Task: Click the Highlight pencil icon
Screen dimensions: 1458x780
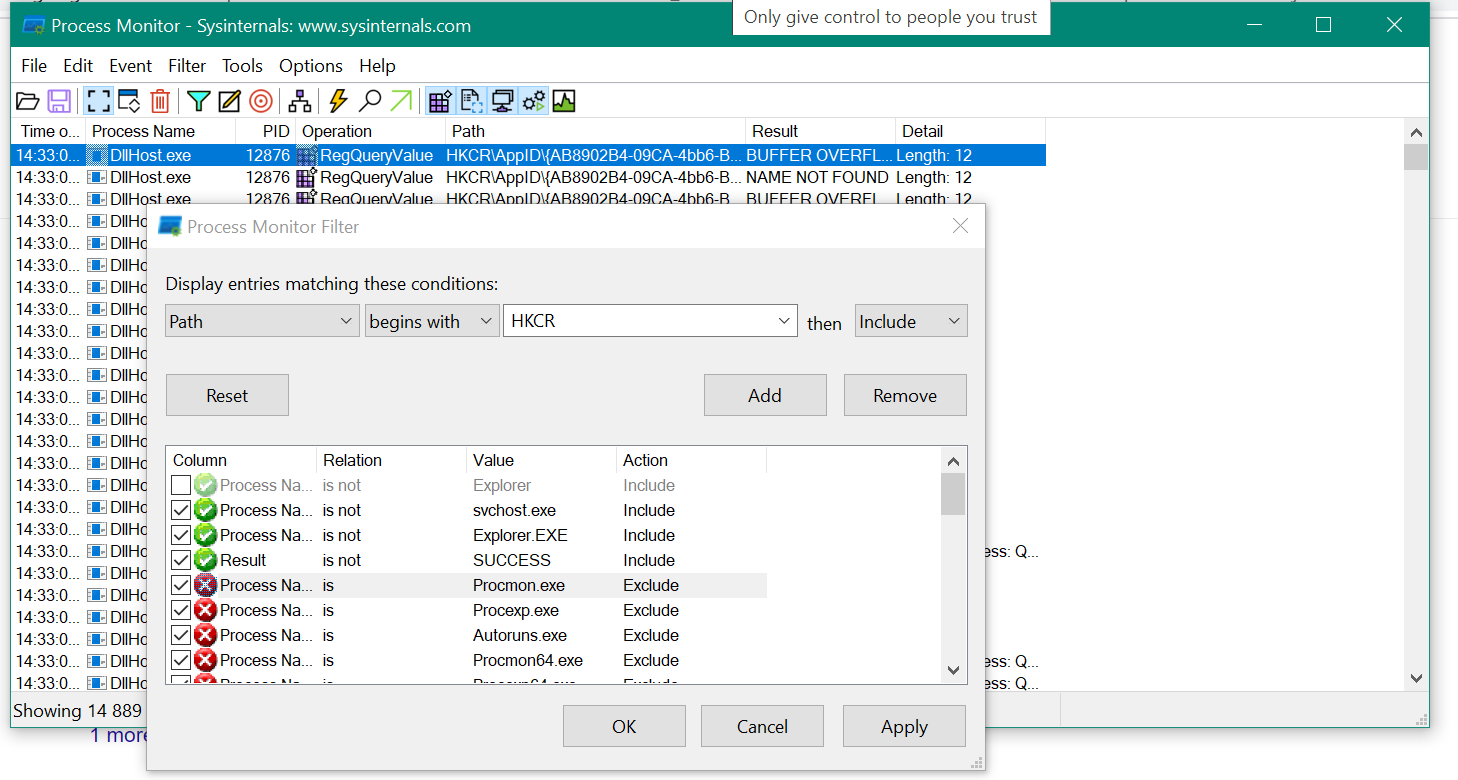Action: 230,101
